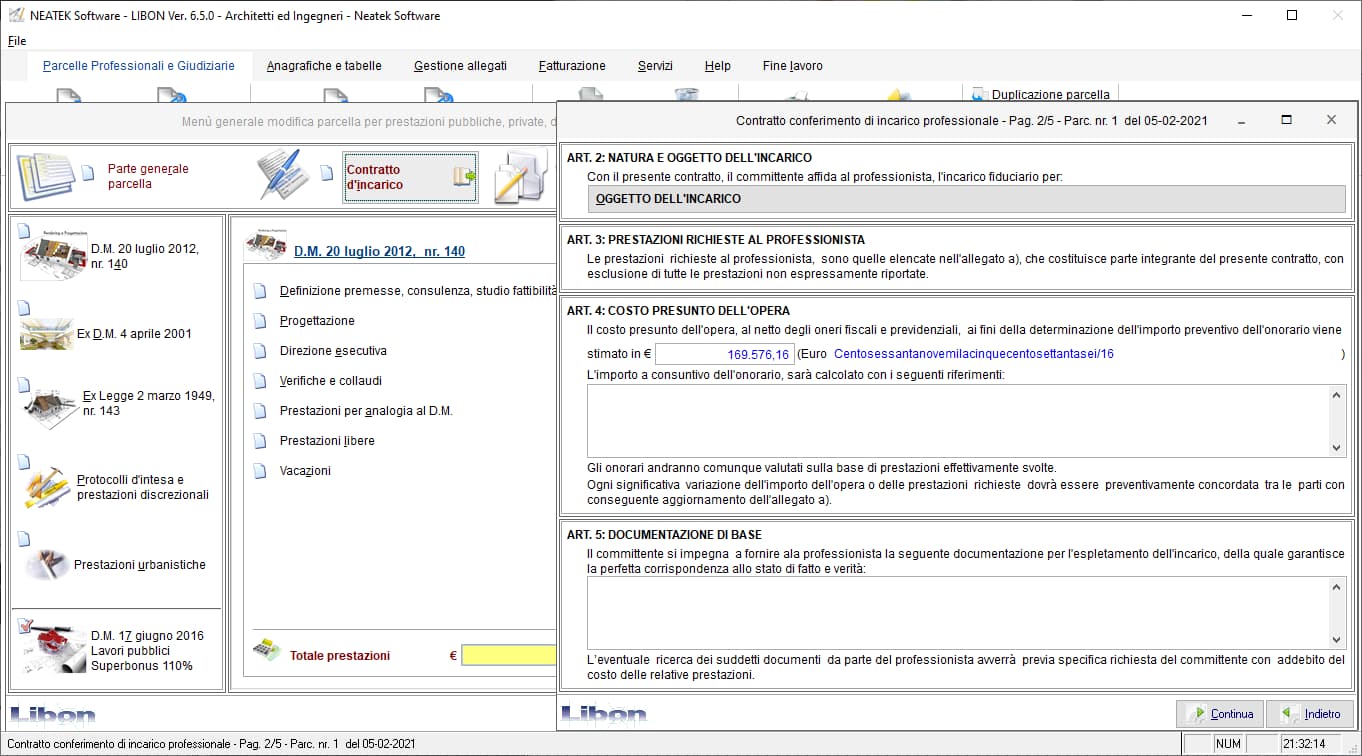This screenshot has width=1362, height=756.
Task: Click up arrow of documentazione text area scrollbar
Action: pos(1337,587)
